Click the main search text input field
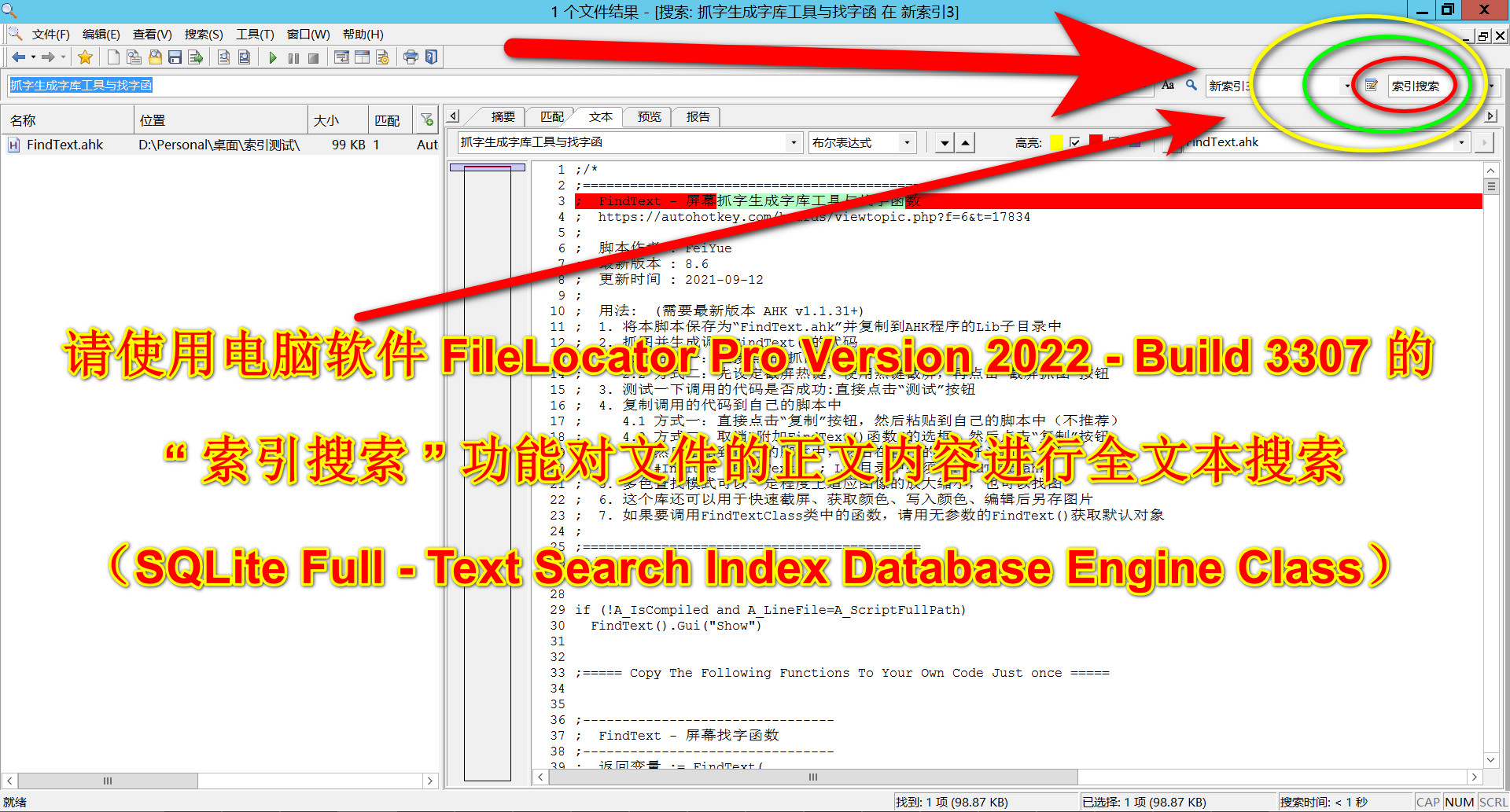The width and height of the screenshot is (1510, 812). 580,86
